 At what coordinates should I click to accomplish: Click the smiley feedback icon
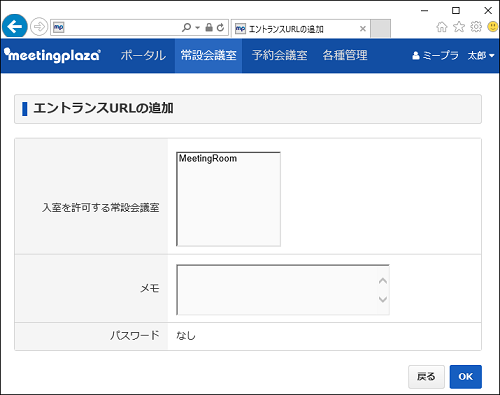point(493,27)
